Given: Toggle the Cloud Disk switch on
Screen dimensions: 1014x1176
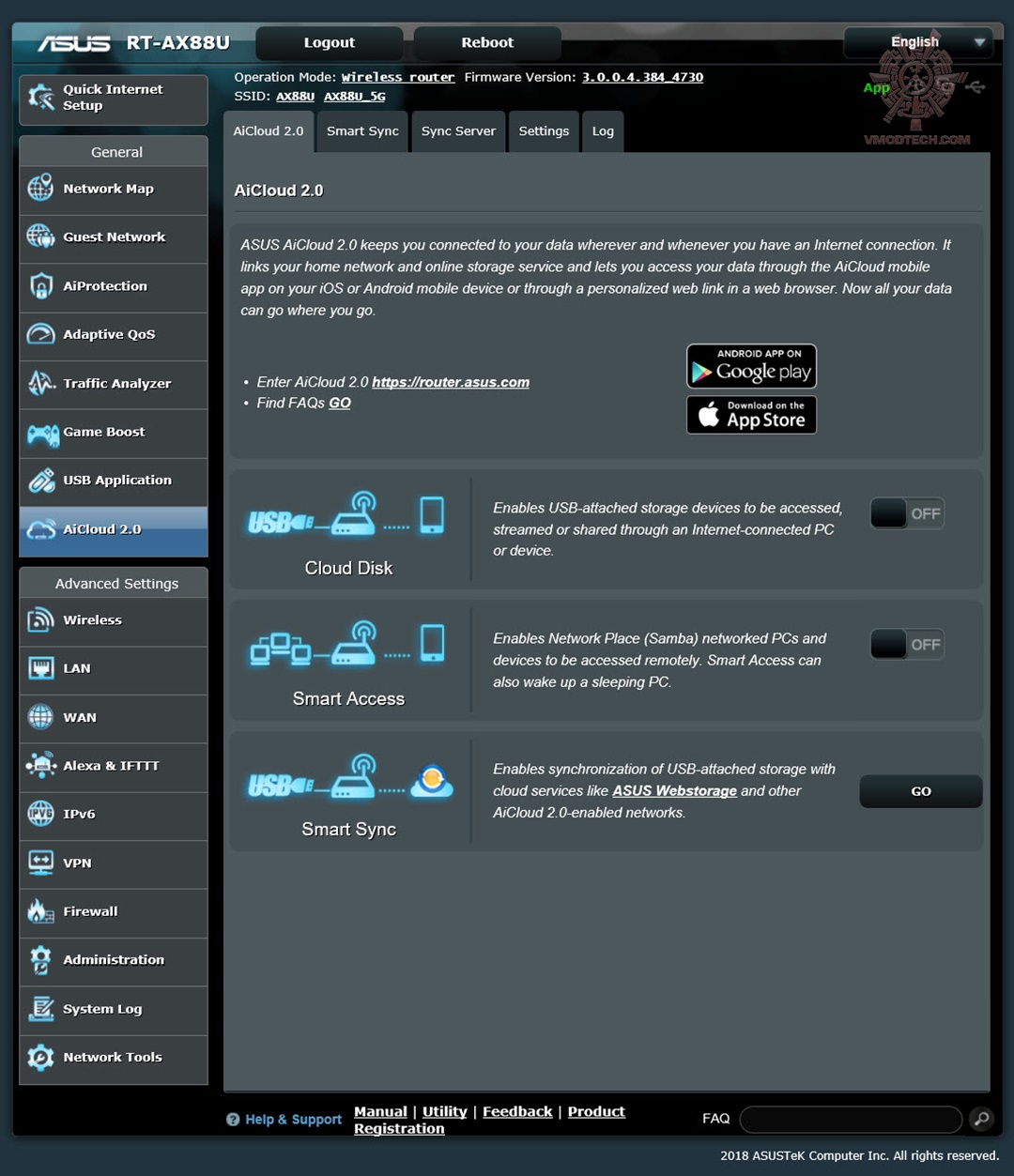Looking at the screenshot, I should coord(907,513).
